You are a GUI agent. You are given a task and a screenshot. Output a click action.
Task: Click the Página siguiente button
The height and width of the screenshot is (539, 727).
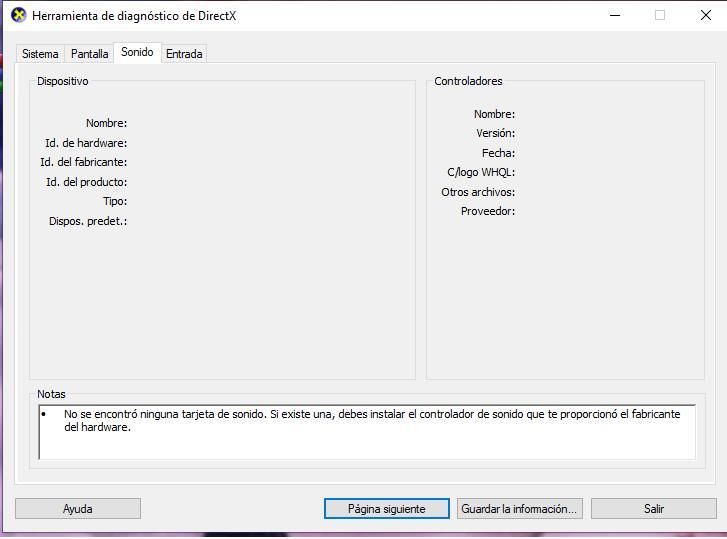[386, 509]
